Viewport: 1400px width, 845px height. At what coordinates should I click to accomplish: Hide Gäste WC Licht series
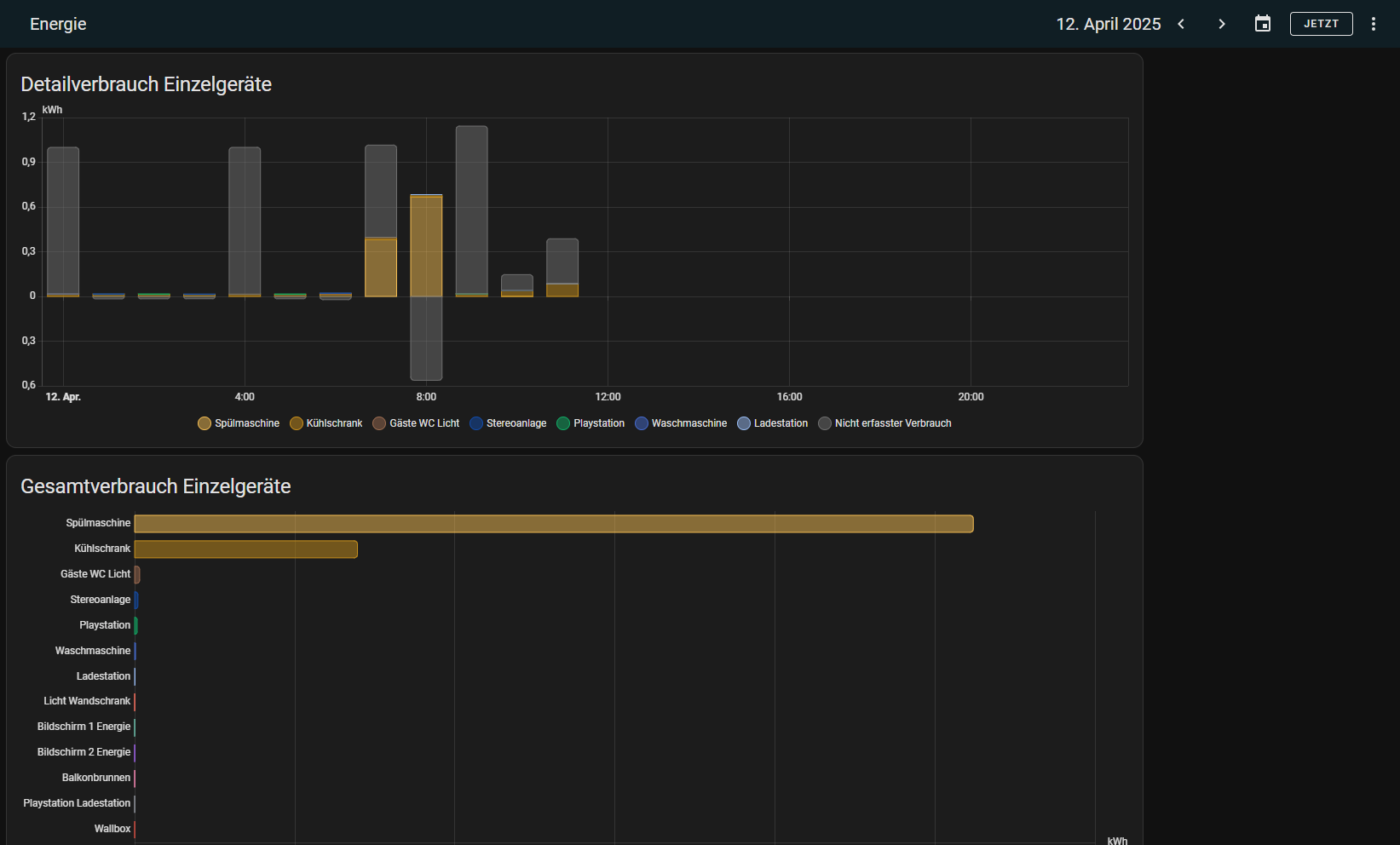(x=416, y=423)
